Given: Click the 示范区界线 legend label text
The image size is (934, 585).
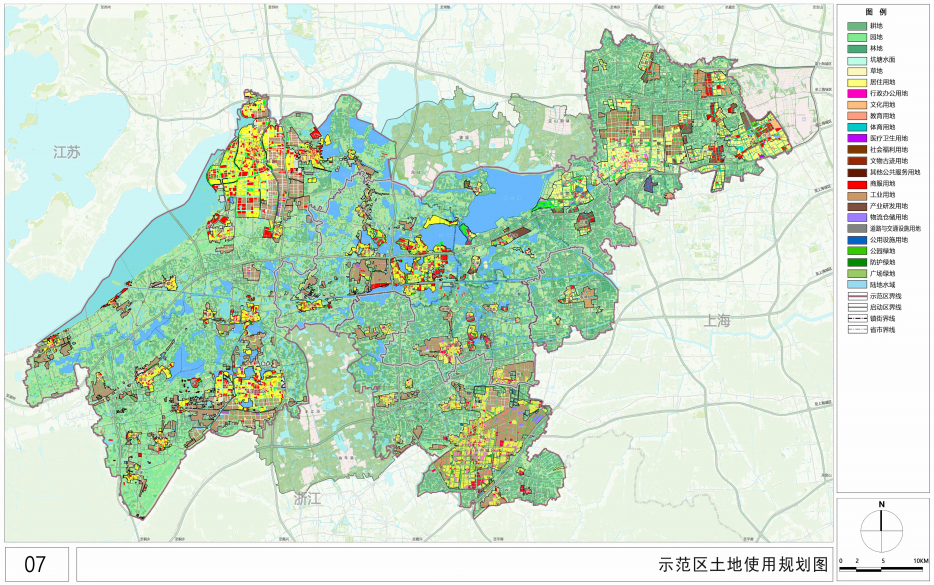Looking at the screenshot, I should (x=886, y=297).
